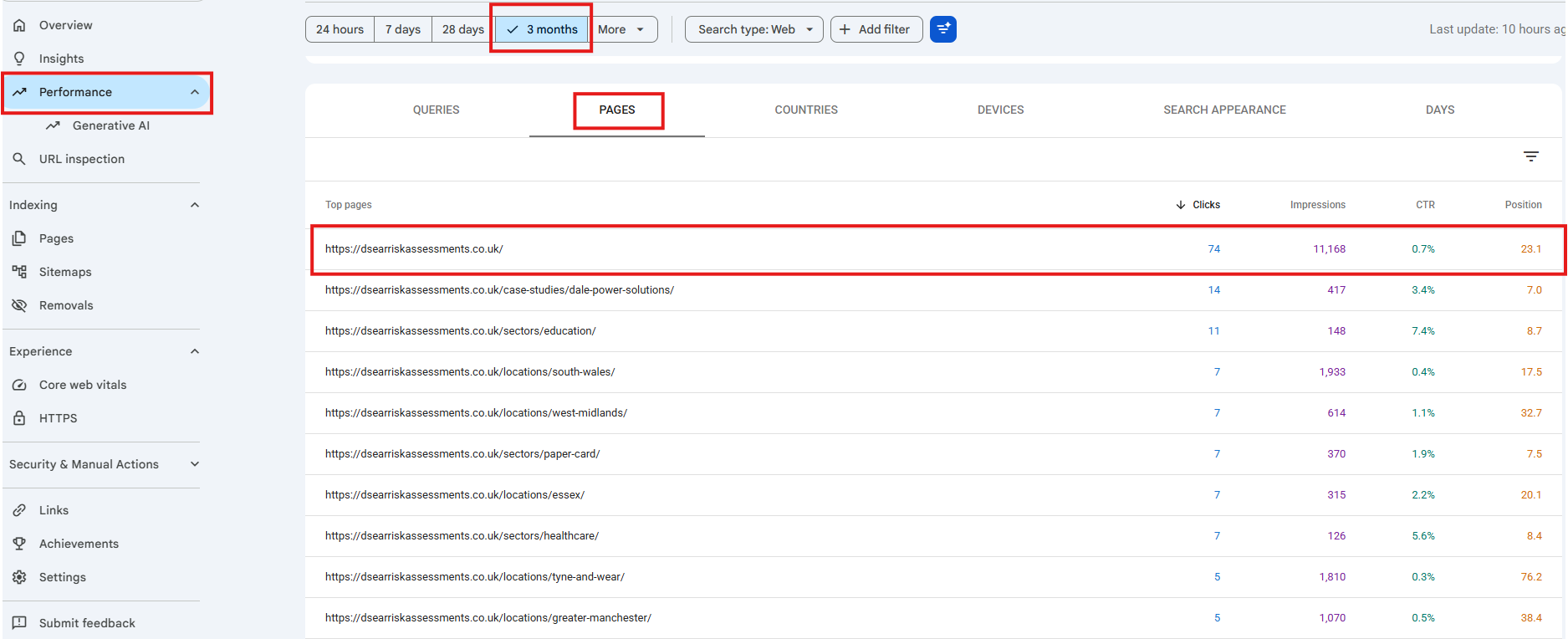Click the plus icon in Add filter
1568x639 pixels.
[845, 29]
